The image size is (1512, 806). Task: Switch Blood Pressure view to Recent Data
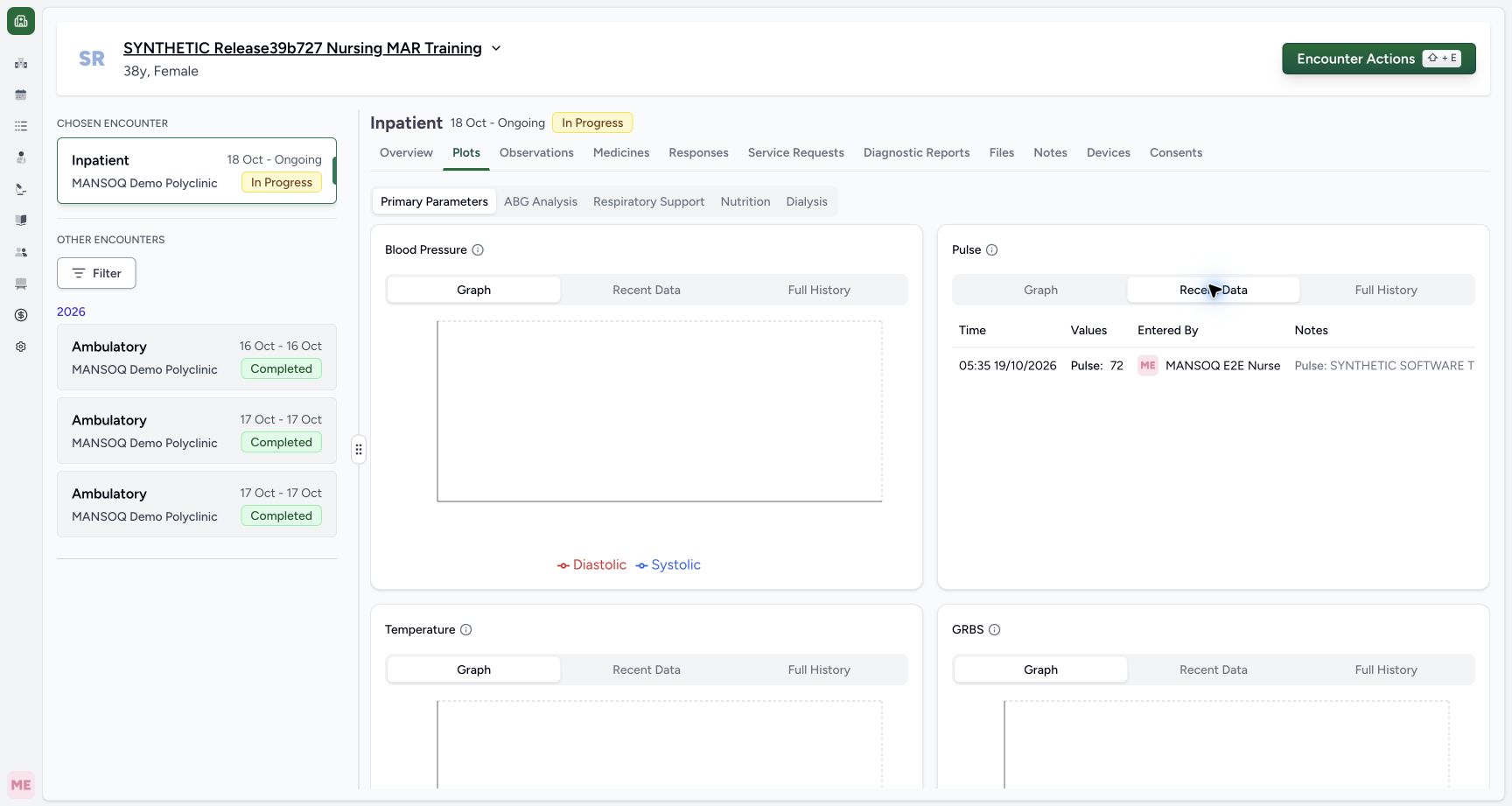[x=647, y=290]
